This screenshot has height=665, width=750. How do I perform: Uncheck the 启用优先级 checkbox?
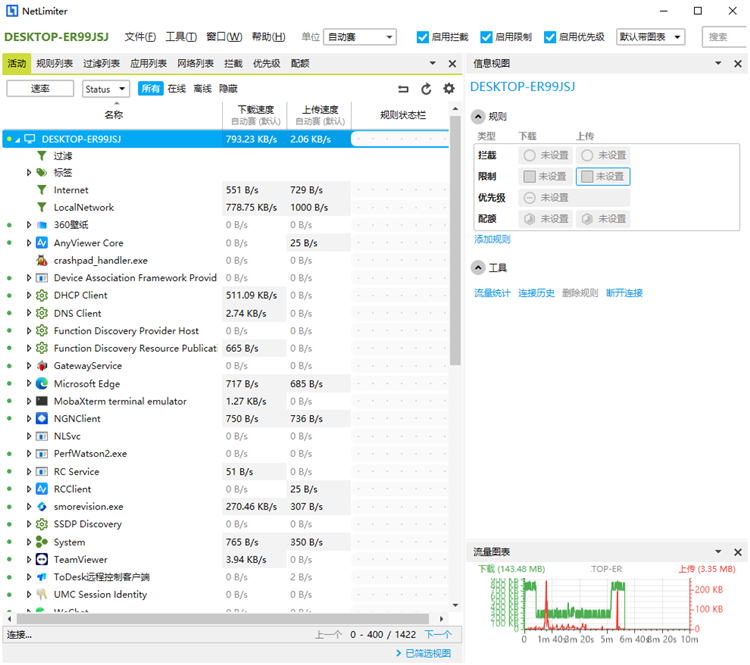click(x=550, y=37)
